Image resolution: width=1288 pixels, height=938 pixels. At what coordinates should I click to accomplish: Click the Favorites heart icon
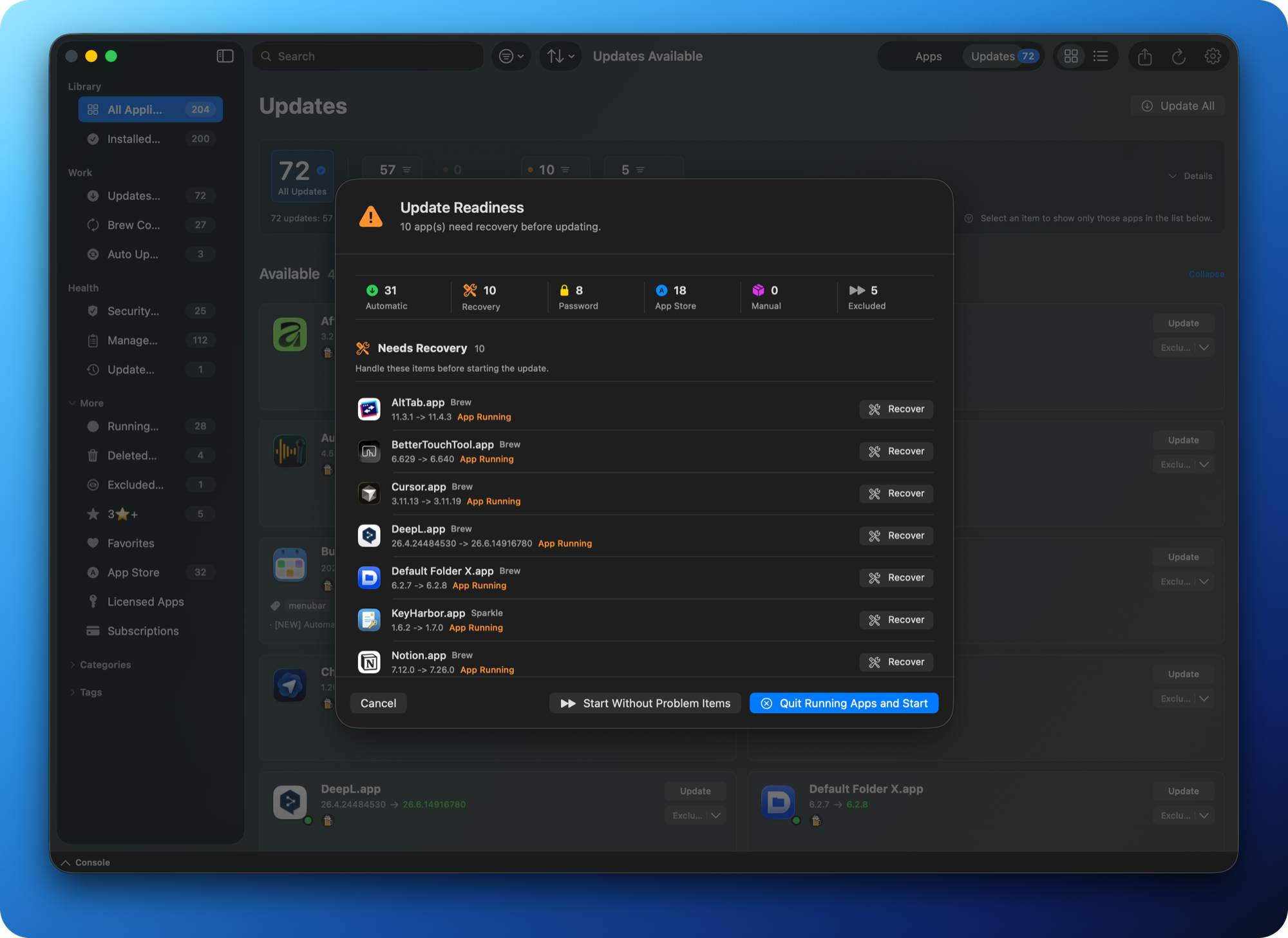click(x=93, y=543)
